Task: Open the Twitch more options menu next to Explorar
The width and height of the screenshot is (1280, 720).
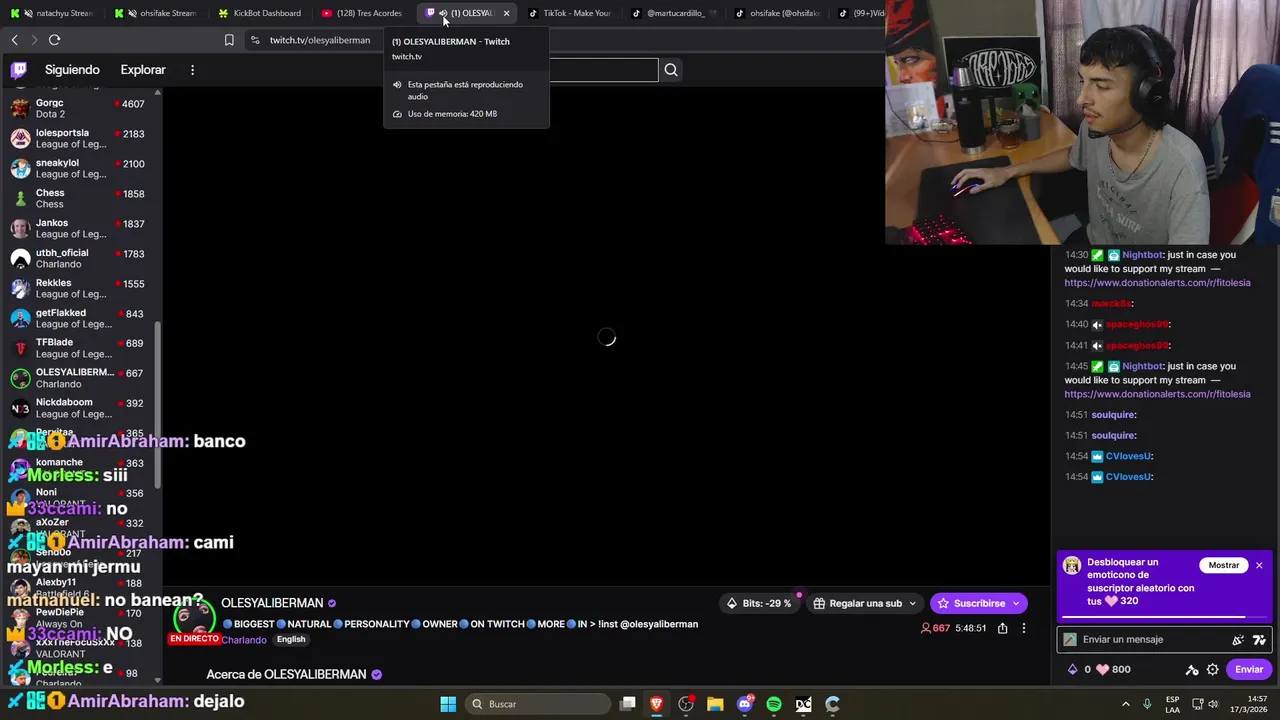Action: pos(192,70)
